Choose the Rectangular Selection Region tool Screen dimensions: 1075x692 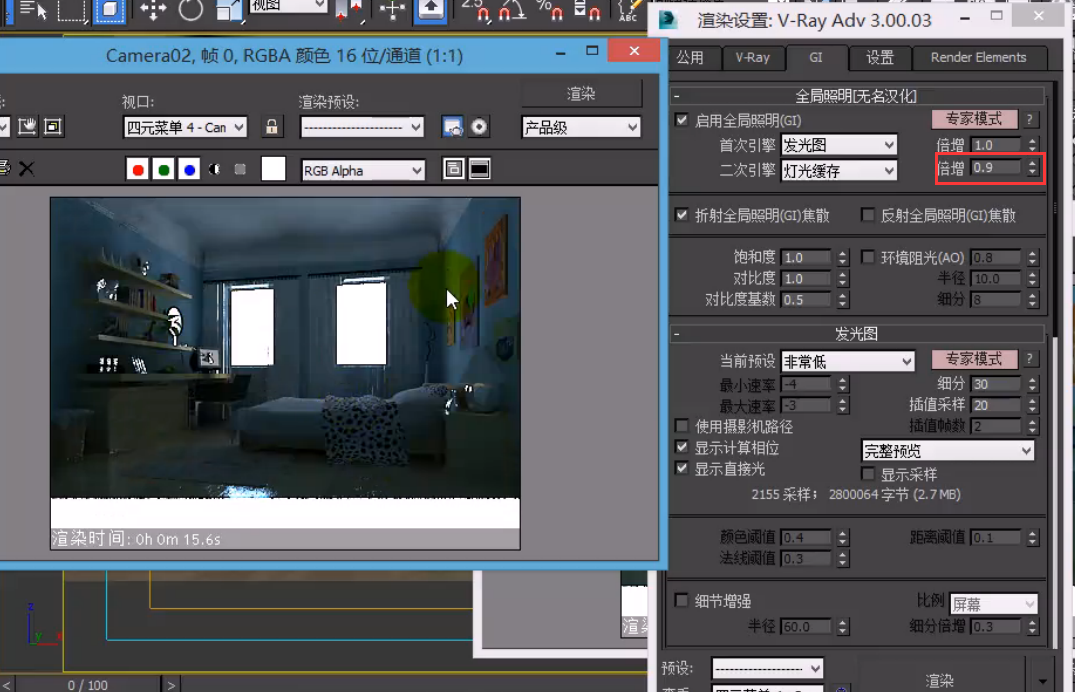click(x=71, y=10)
